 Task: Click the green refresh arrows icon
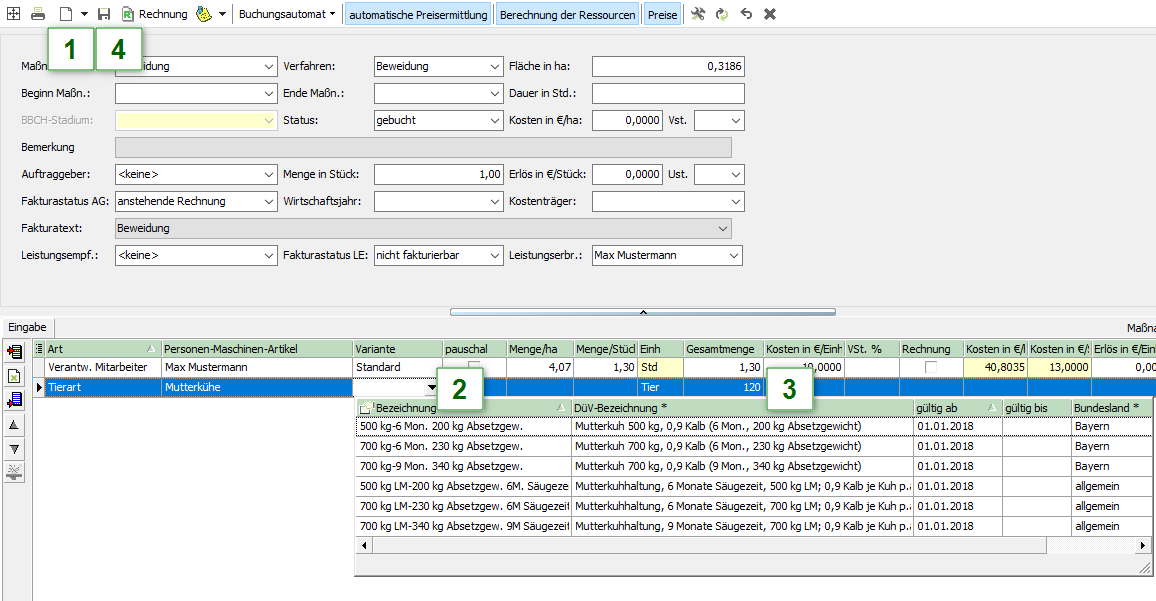(721, 14)
